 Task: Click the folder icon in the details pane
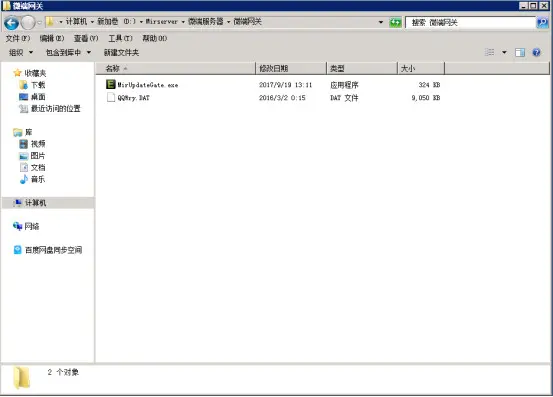click(22, 378)
